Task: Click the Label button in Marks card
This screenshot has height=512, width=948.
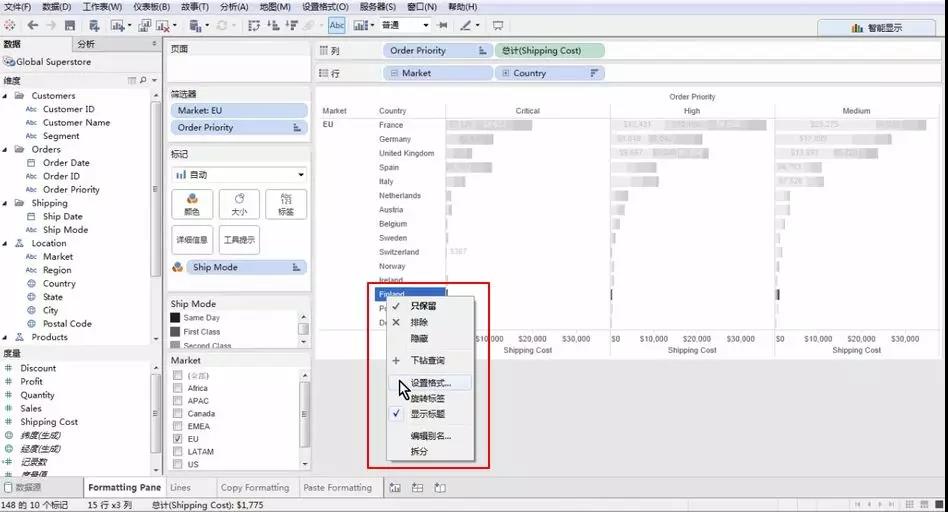Action: 286,204
